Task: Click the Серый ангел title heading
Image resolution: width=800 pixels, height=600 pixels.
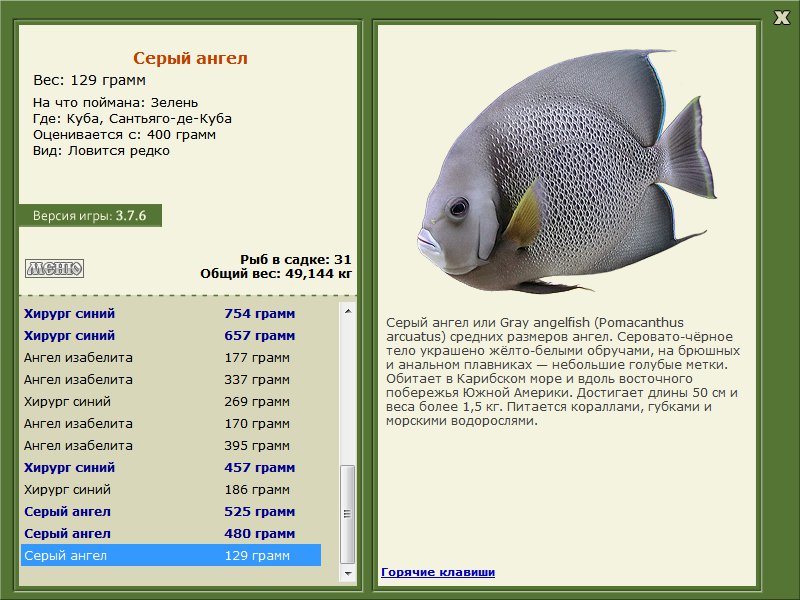Action: pyautogui.click(x=190, y=58)
